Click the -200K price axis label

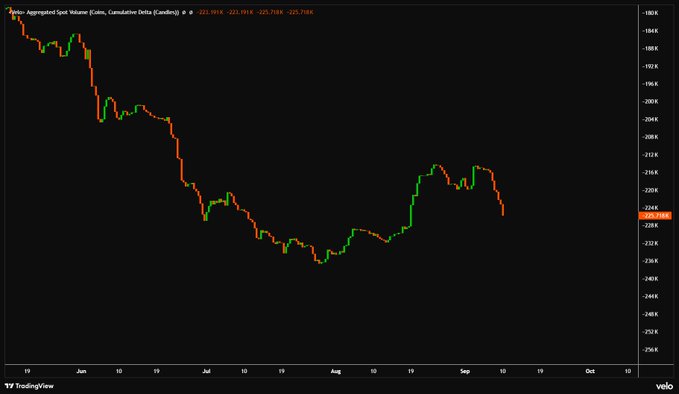[x=650, y=101]
